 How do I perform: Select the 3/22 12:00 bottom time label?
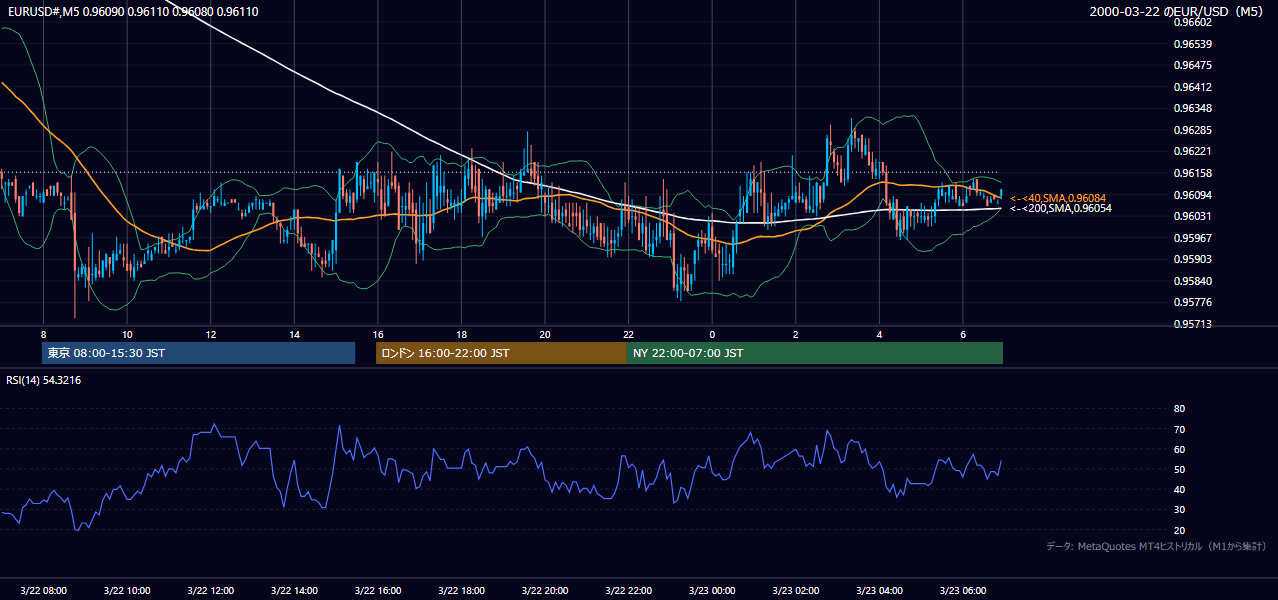(210, 591)
